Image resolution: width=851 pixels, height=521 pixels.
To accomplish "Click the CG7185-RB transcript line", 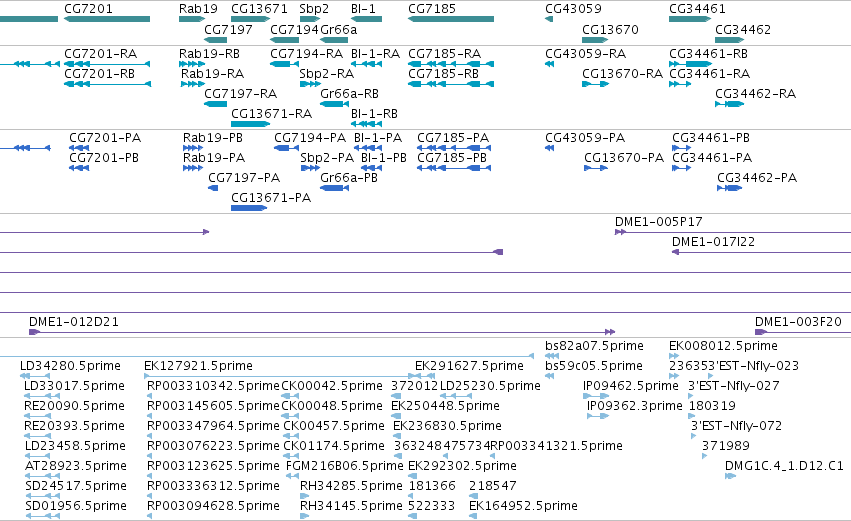I will (451, 84).
